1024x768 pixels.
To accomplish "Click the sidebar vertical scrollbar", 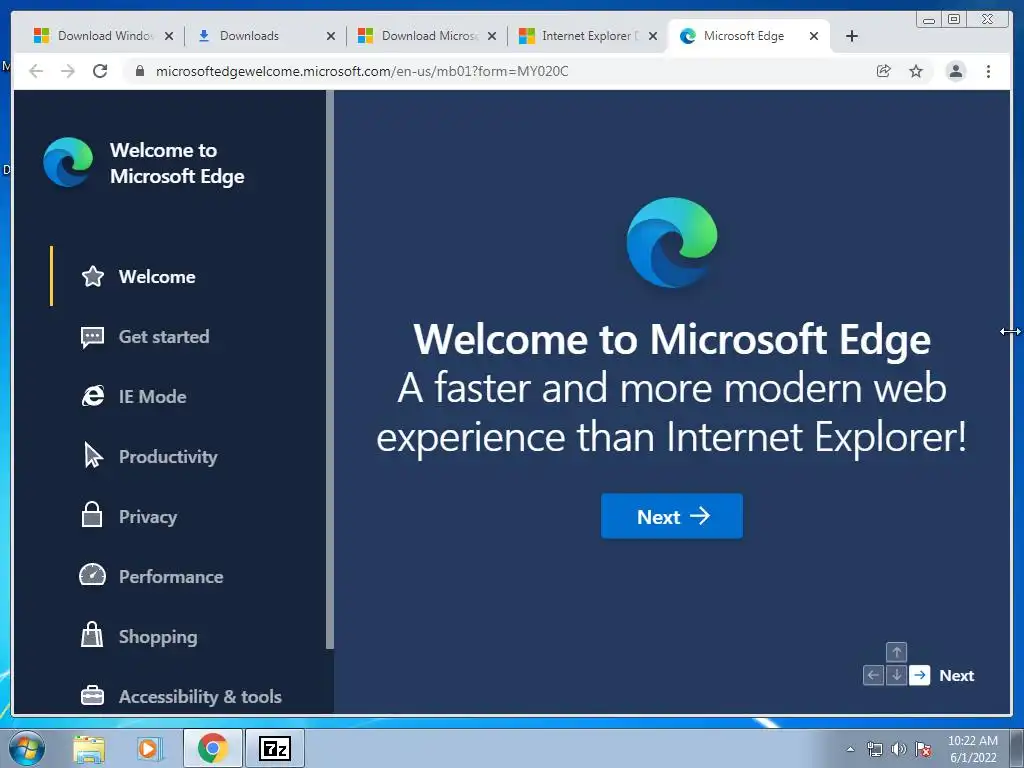I will tap(330, 370).
